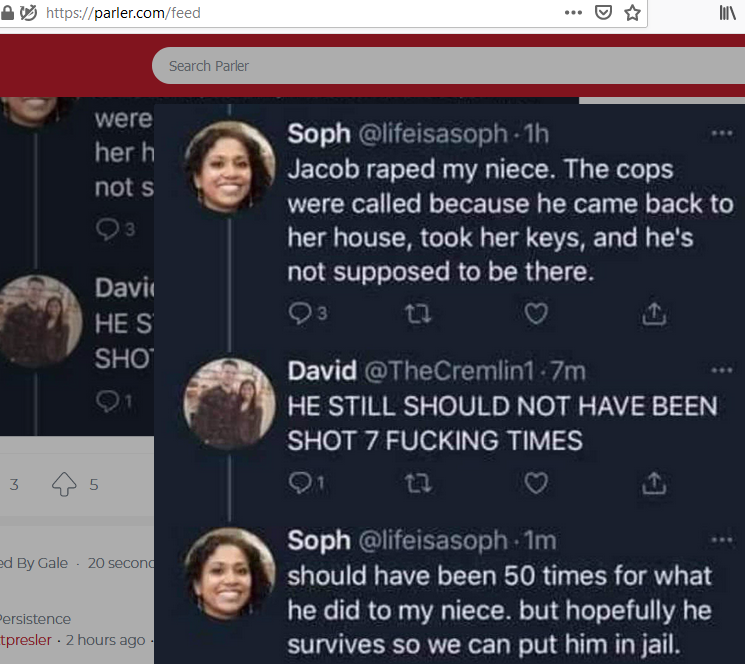This screenshot has height=664, width=745.
Task: Save page to Pocket icon
Action: tap(603, 13)
